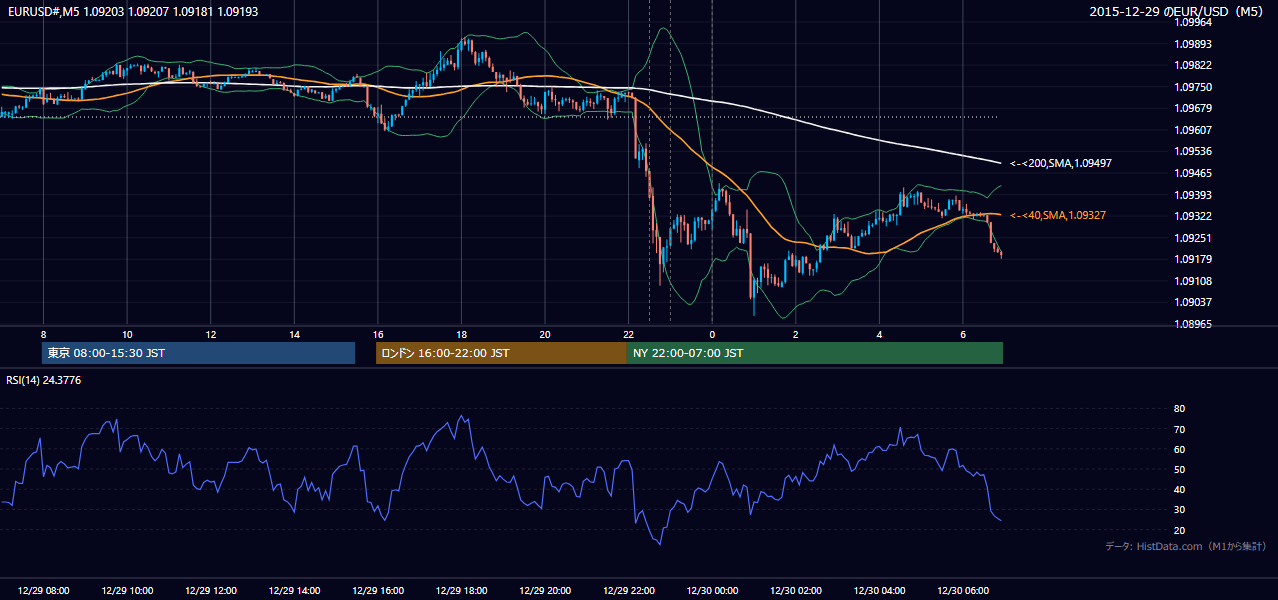Click the 1.09179 price axis label
The height and width of the screenshot is (600, 1278).
pos(1194,259)
